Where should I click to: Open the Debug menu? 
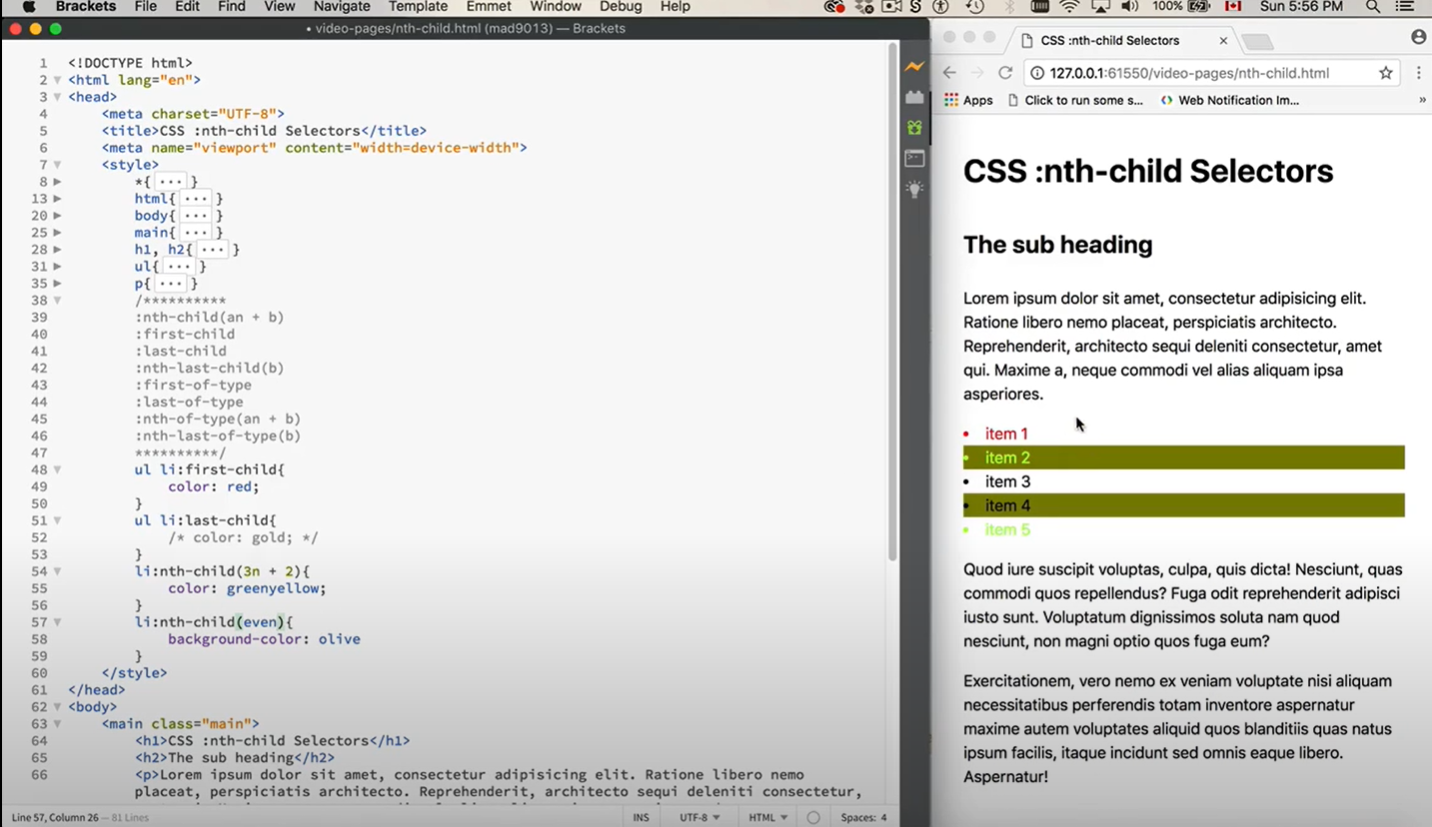click(x=620, y=7)
